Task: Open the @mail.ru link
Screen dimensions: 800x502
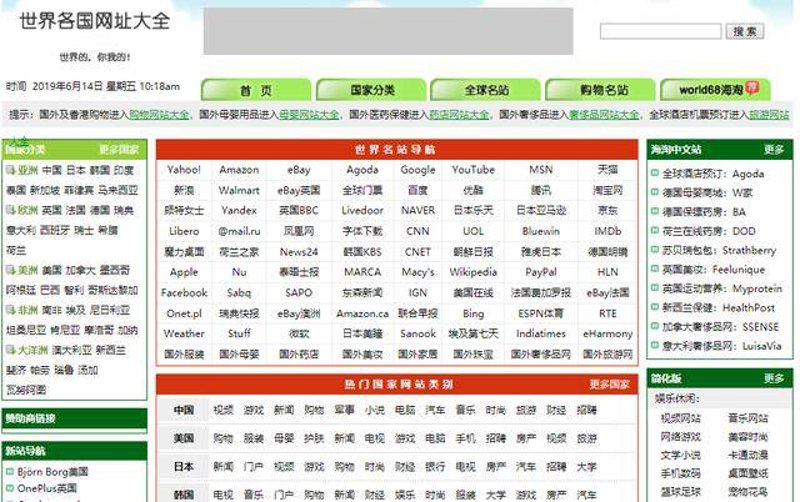Action: pos(239,231)
